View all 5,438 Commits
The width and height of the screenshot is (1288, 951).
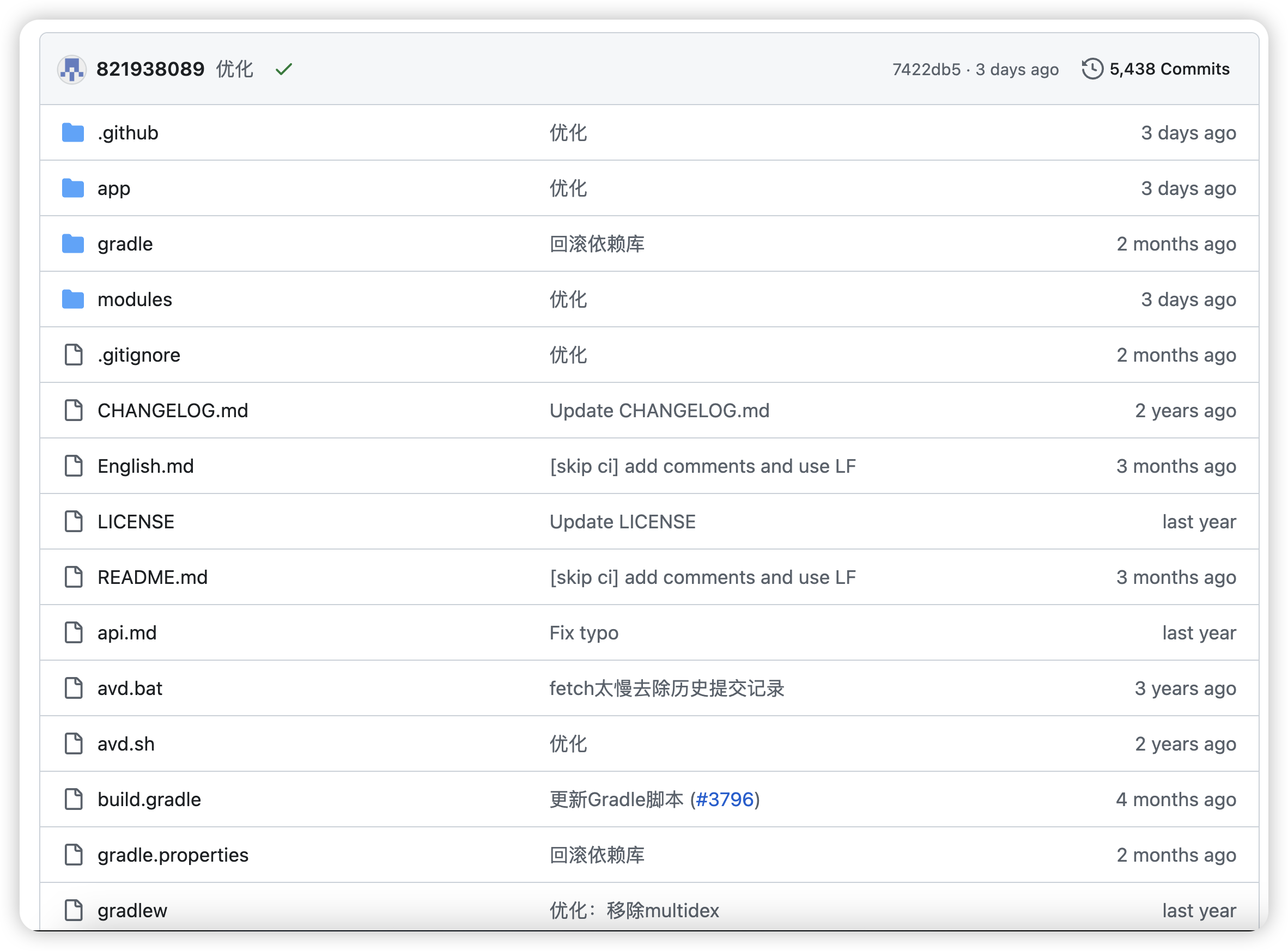click(x=1169, y=69)
